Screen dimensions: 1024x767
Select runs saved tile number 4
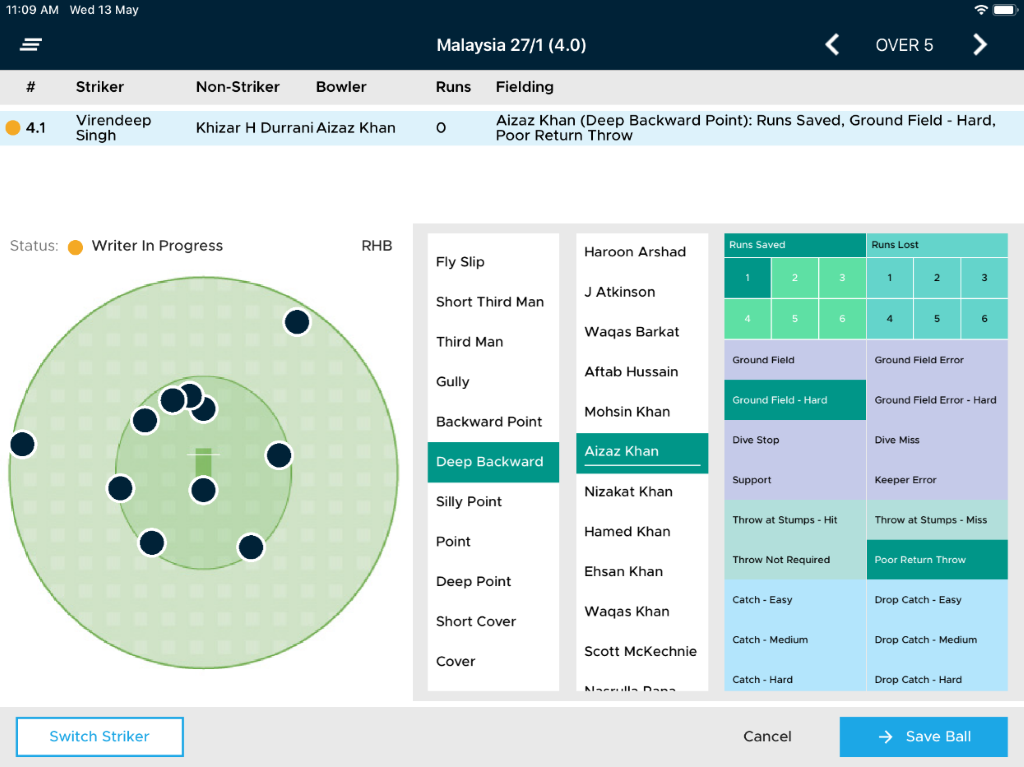pos(747,319)
